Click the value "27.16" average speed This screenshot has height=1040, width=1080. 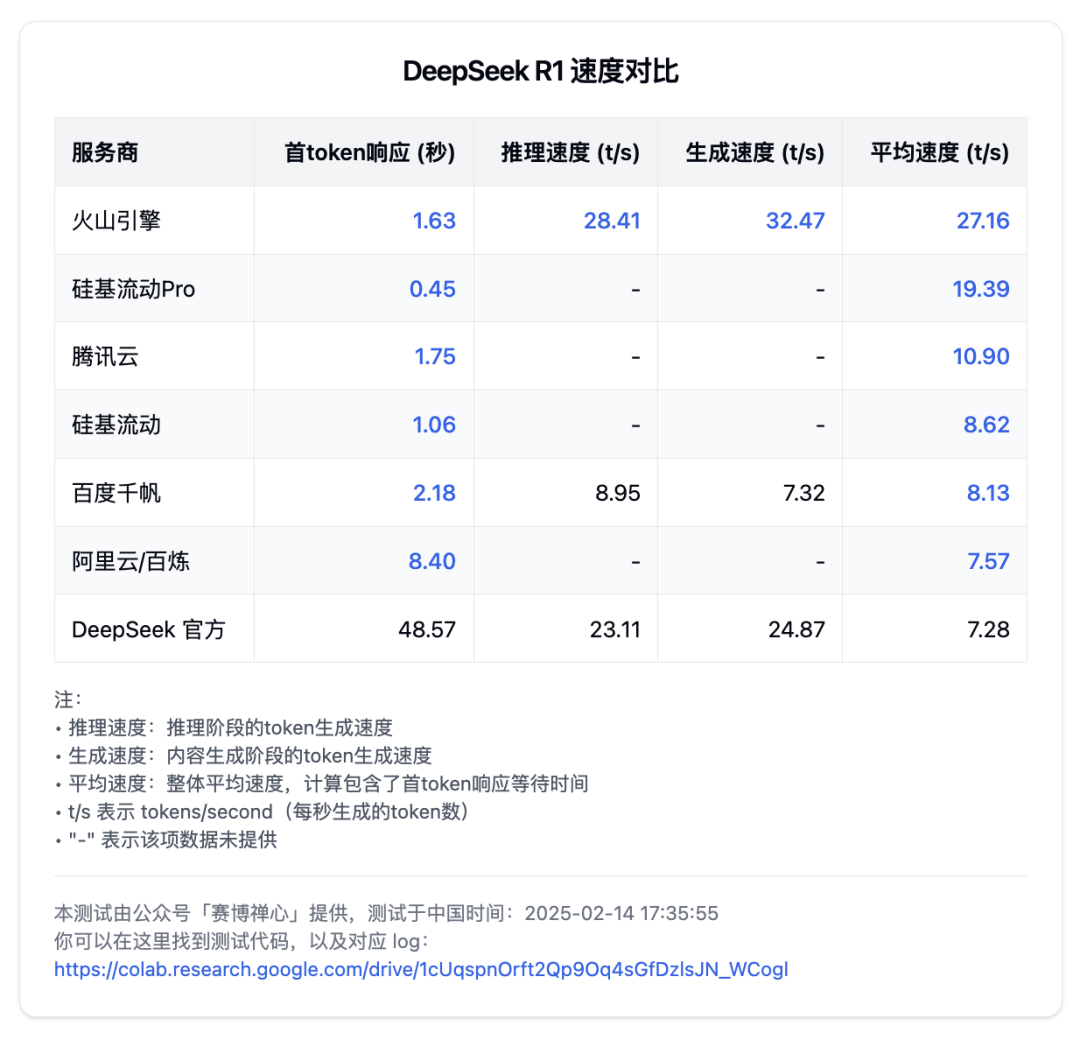point(983,220)
